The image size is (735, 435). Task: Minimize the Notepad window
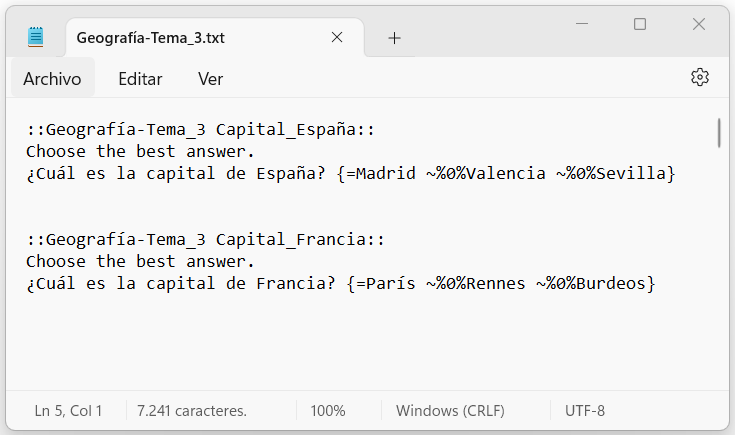pos(582,24)
